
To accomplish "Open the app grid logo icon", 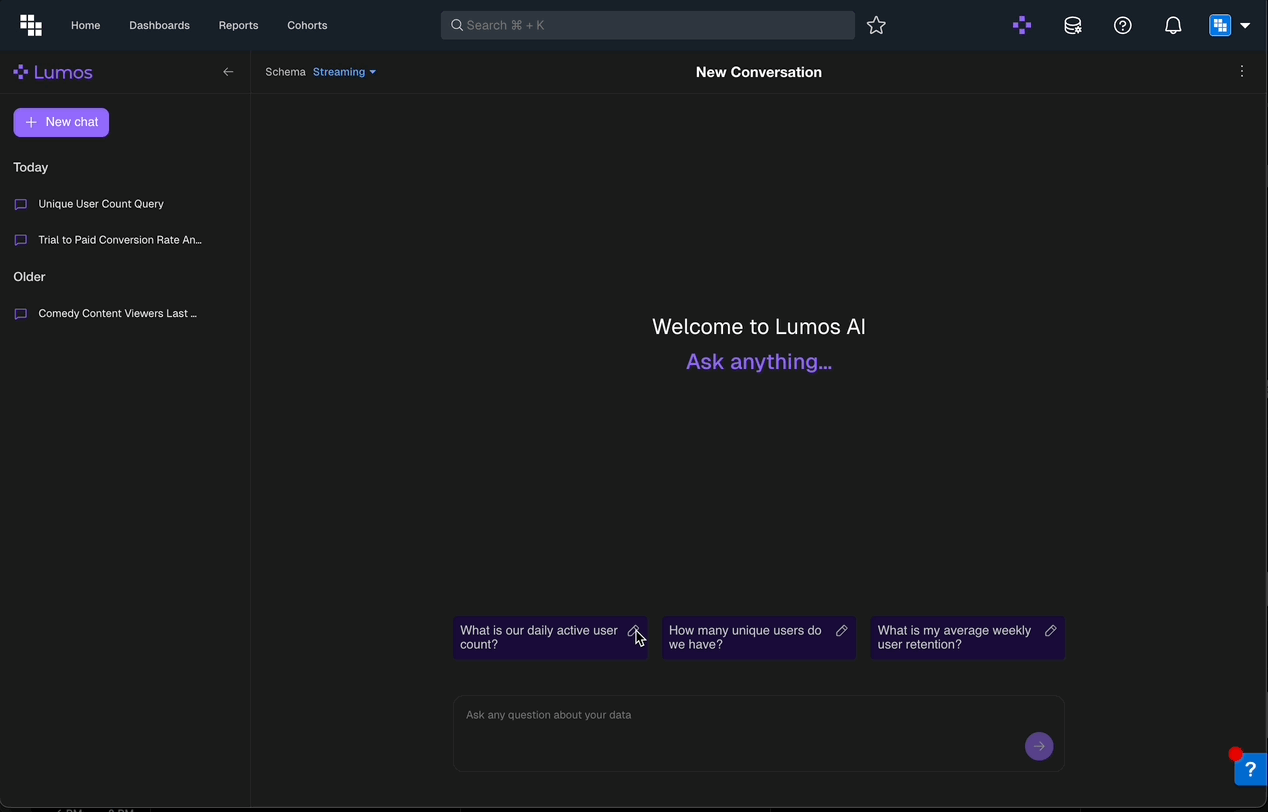I will point(31,25).
